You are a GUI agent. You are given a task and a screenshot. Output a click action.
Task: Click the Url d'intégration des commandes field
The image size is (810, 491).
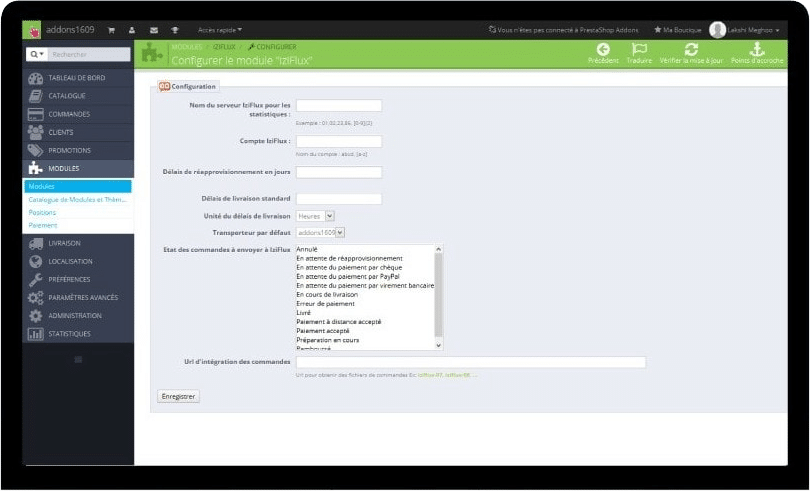[x=471, y=362]
